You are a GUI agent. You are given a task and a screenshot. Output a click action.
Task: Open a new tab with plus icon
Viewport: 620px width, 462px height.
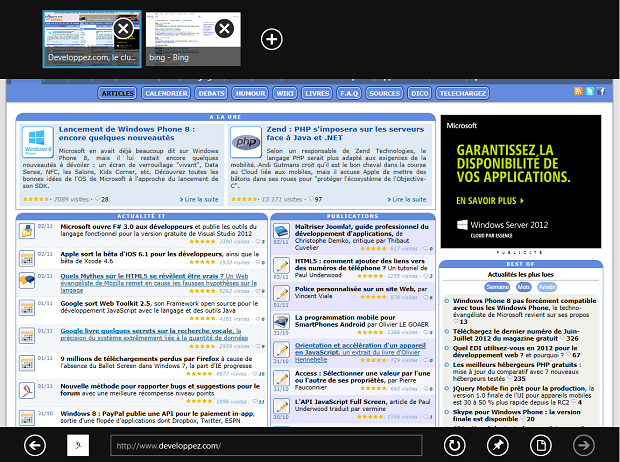(272, 39)
